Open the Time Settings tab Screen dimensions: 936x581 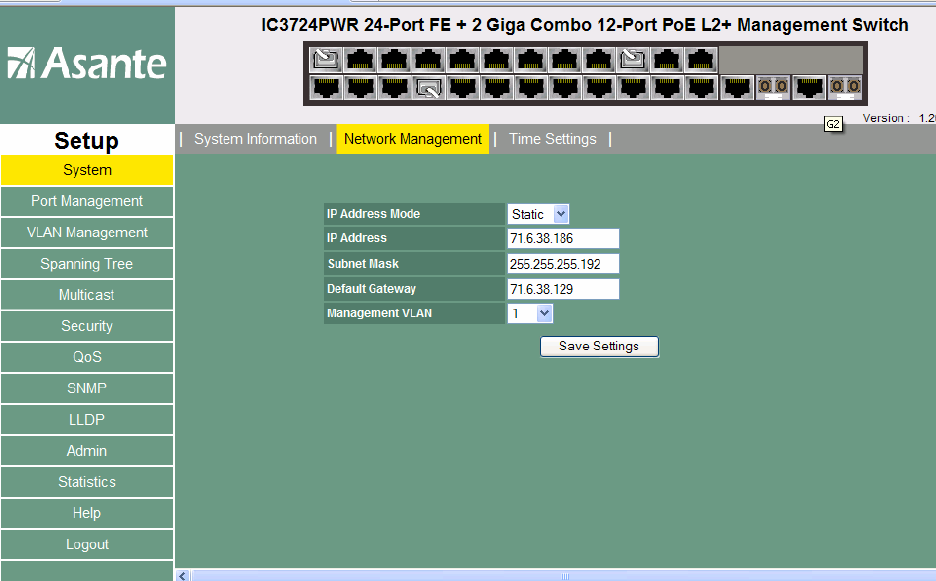point(553,139)
